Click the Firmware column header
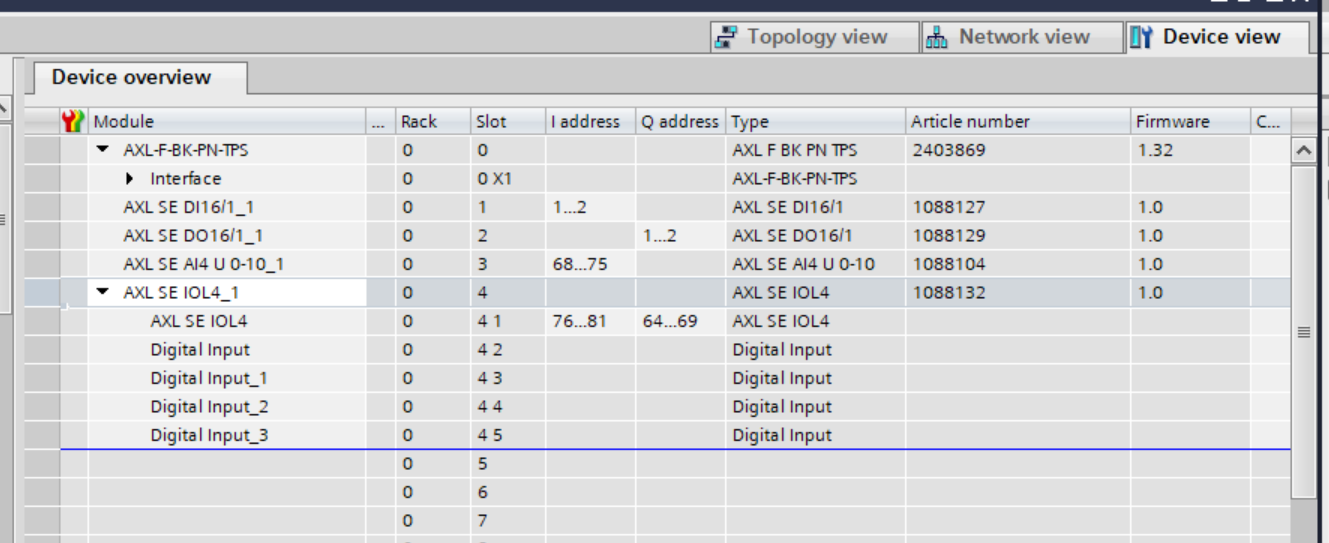 pos(1190,121)
